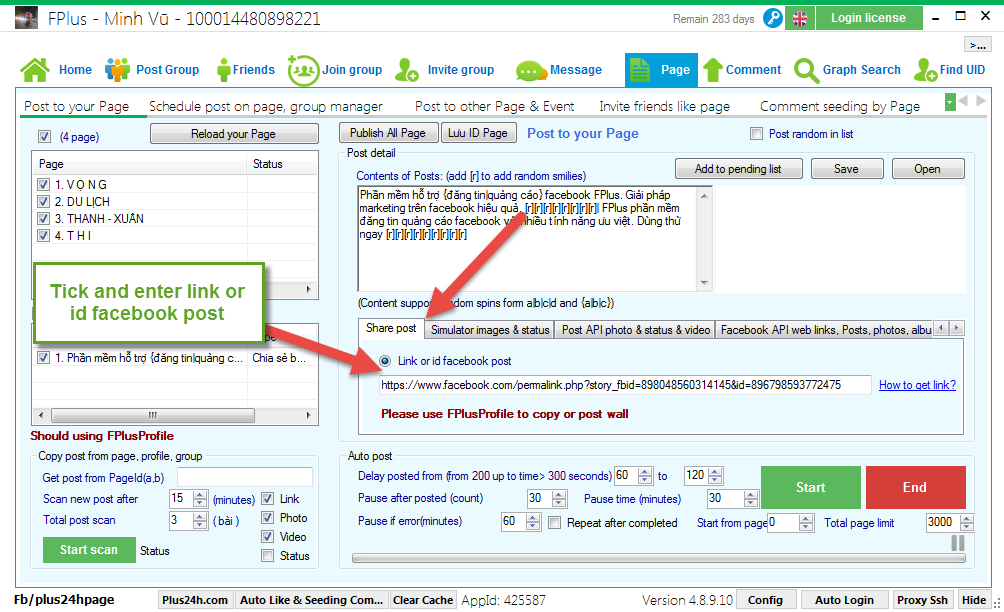The image size is (1004, 612).
Task: Open the Join group icon
Action: tap(303, 70)
